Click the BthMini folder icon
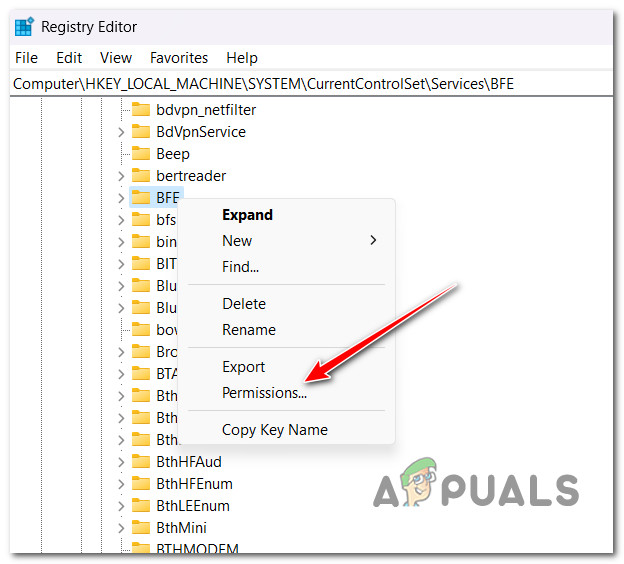The width and height of the screenshot is (624, 564). pos(140,528)
